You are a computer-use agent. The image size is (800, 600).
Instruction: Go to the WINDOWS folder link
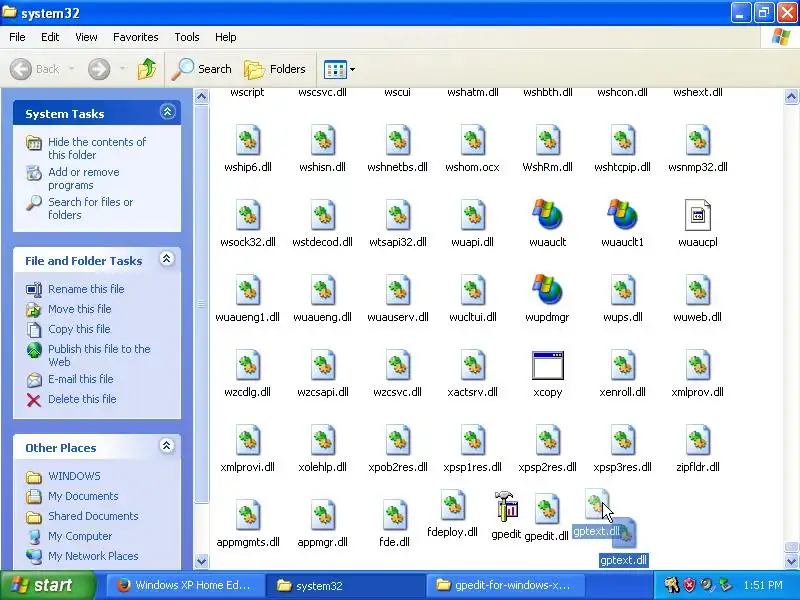tap(74, 476)
